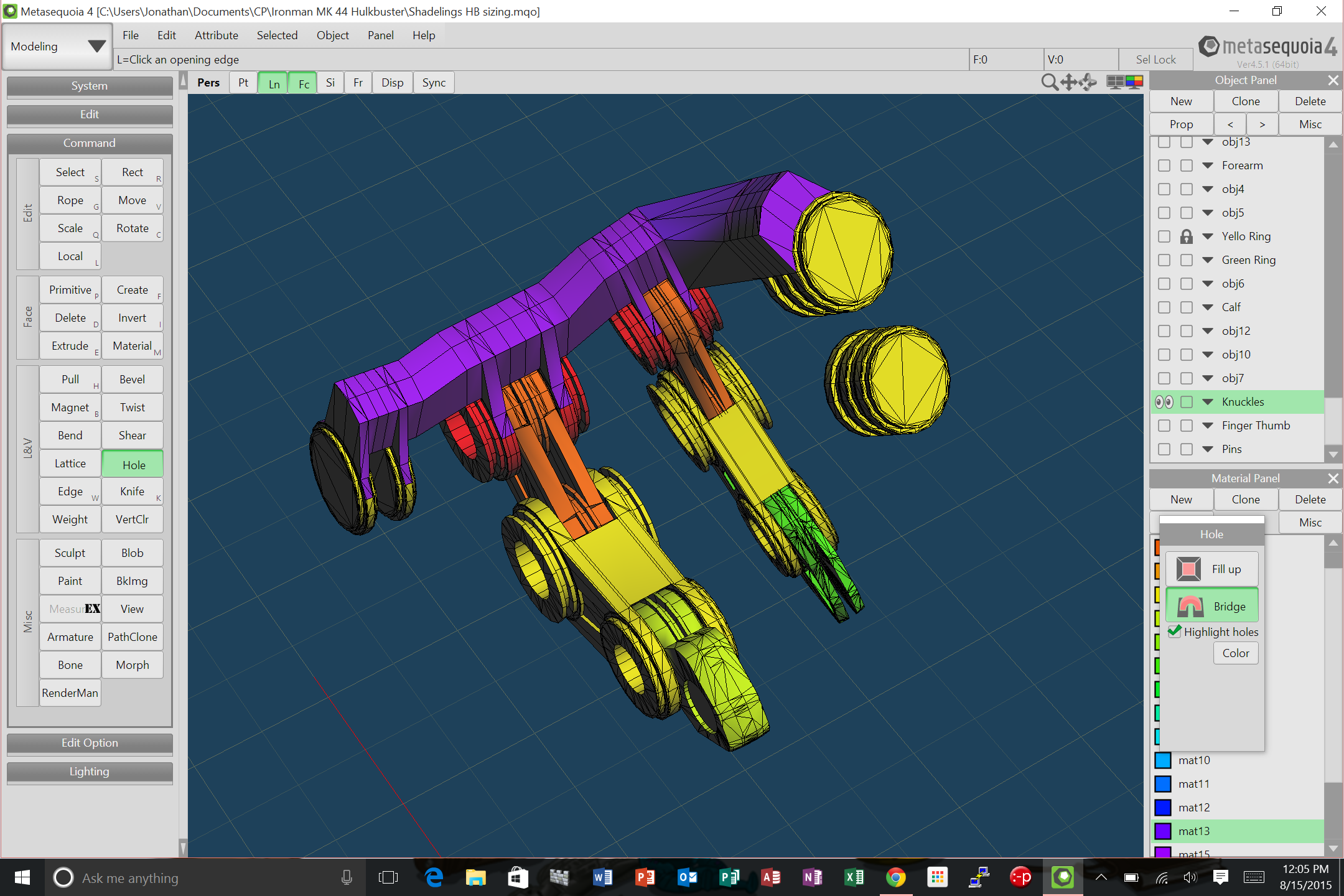Toggle visibility checkbox of Calf object
The height and width of the screenshot is (896, 1344).
pyautogui.click(x=1164, y=307)
